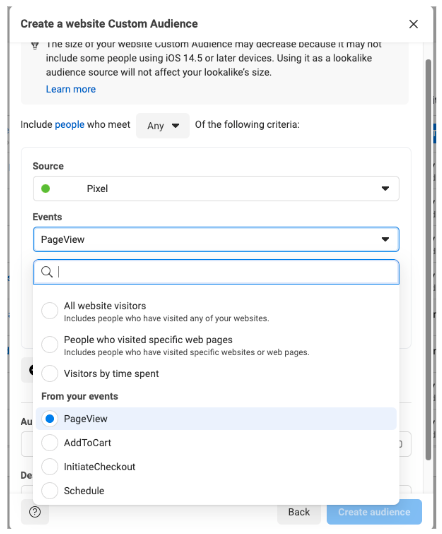
Task: Select People who visited specific web pages
Action: click(50, 344)
